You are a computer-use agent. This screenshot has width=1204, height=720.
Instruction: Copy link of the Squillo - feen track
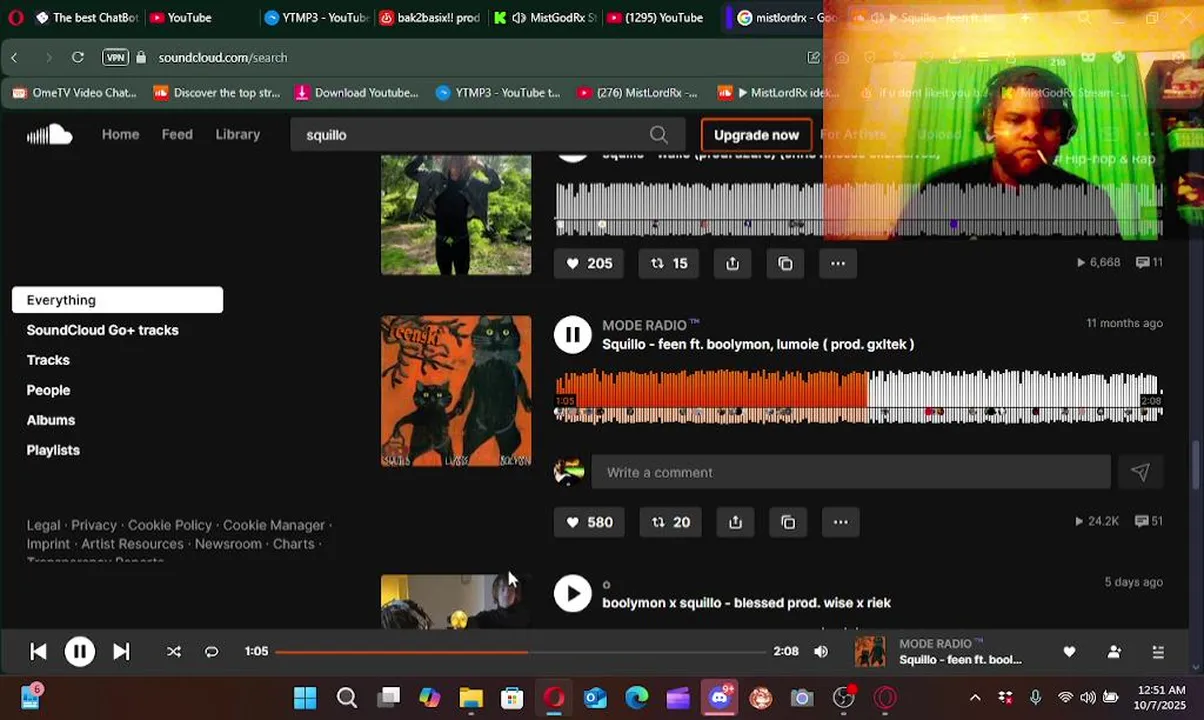click(788, 522)
